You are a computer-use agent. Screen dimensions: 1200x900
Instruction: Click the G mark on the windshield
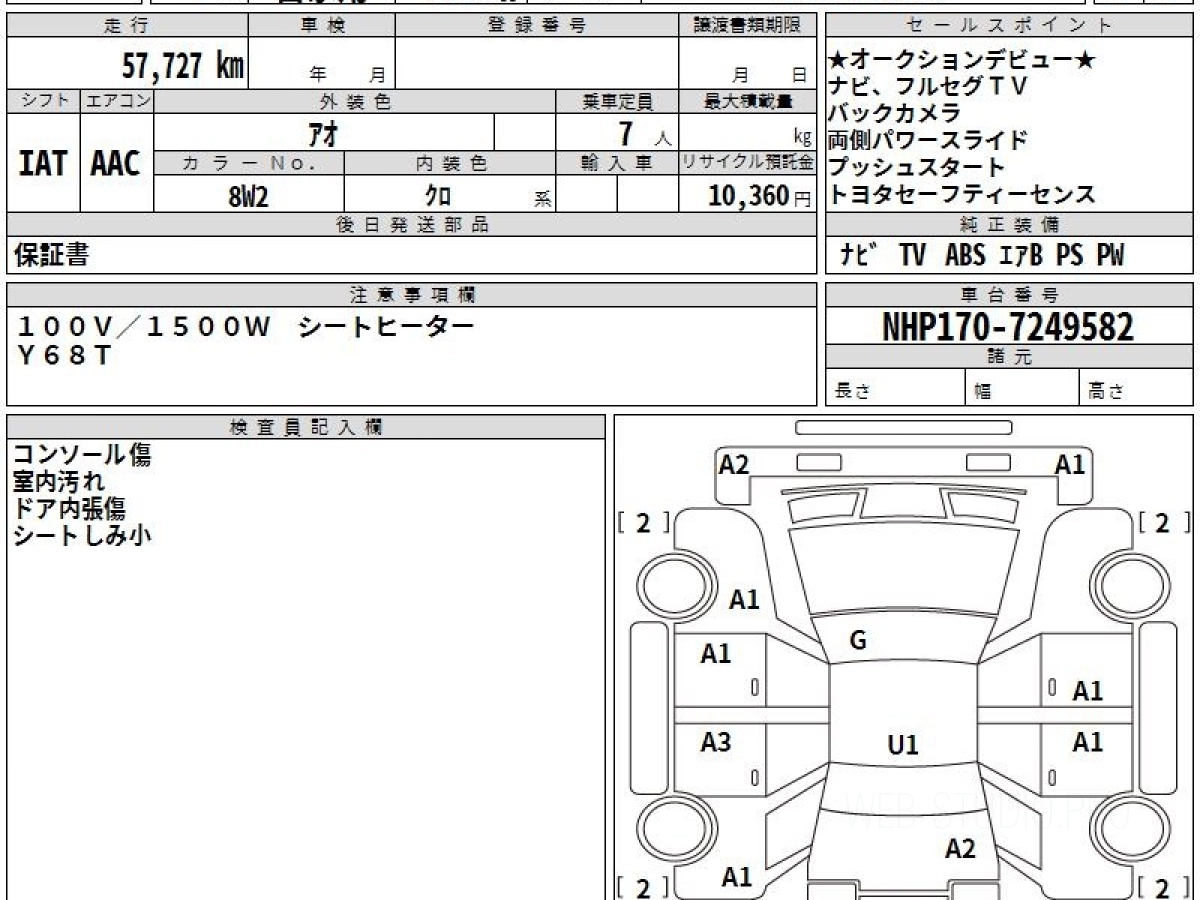pyautogui.click(x=857, y=641)
